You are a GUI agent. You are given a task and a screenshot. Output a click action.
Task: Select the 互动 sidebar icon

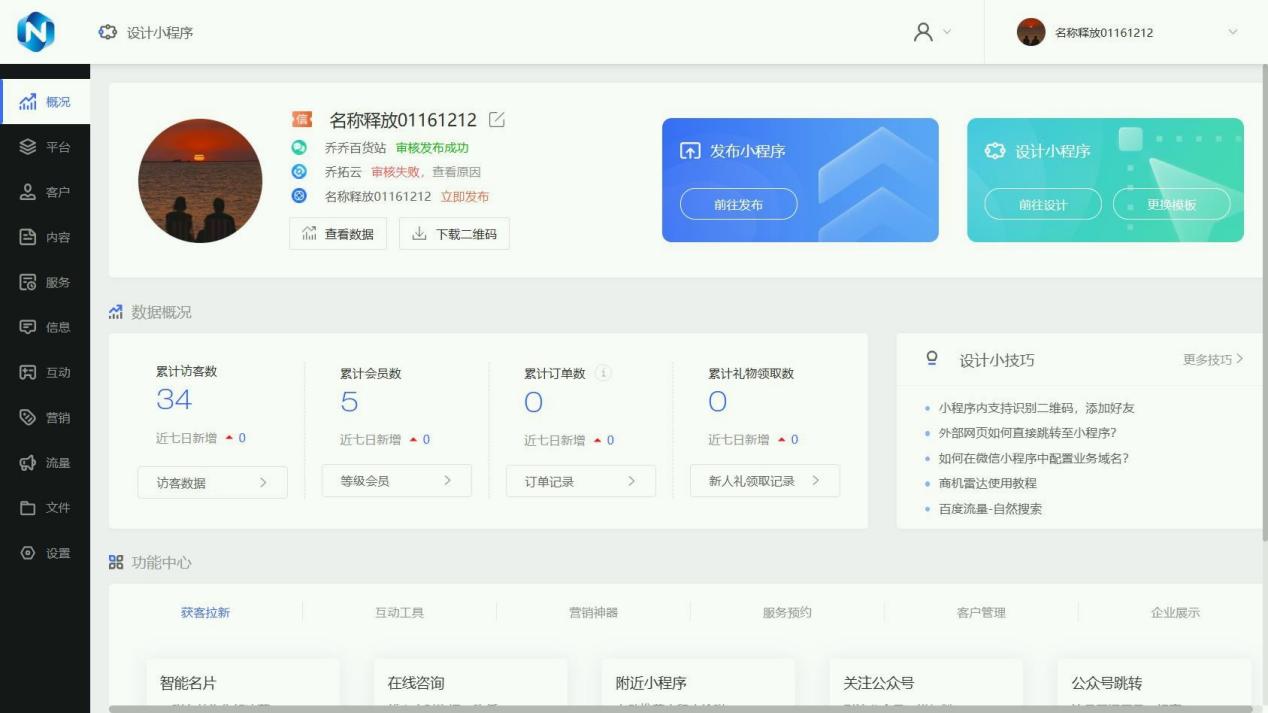(44, 372)
